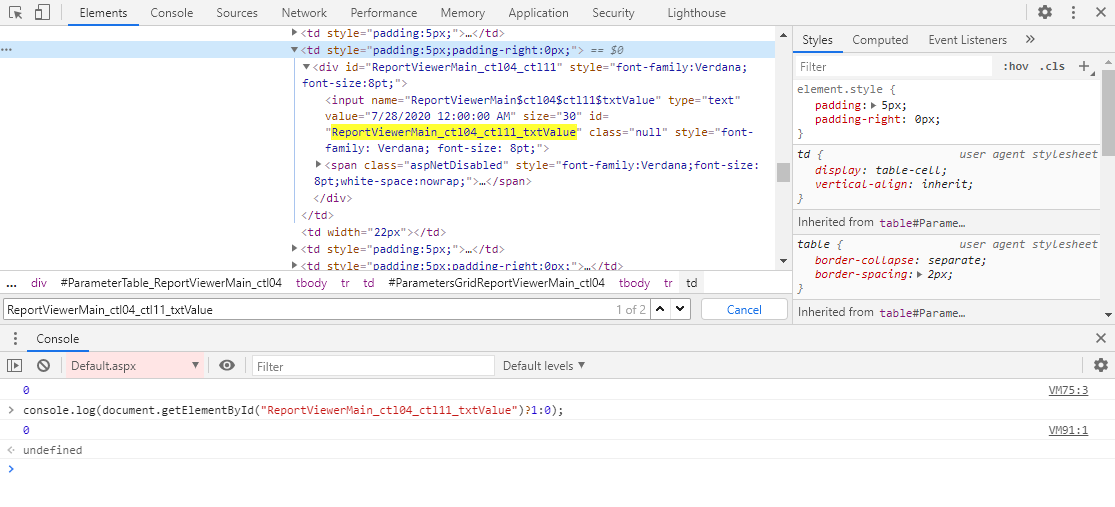Clear the console icon
This screenshot has width=1115, height=507.
43,365
